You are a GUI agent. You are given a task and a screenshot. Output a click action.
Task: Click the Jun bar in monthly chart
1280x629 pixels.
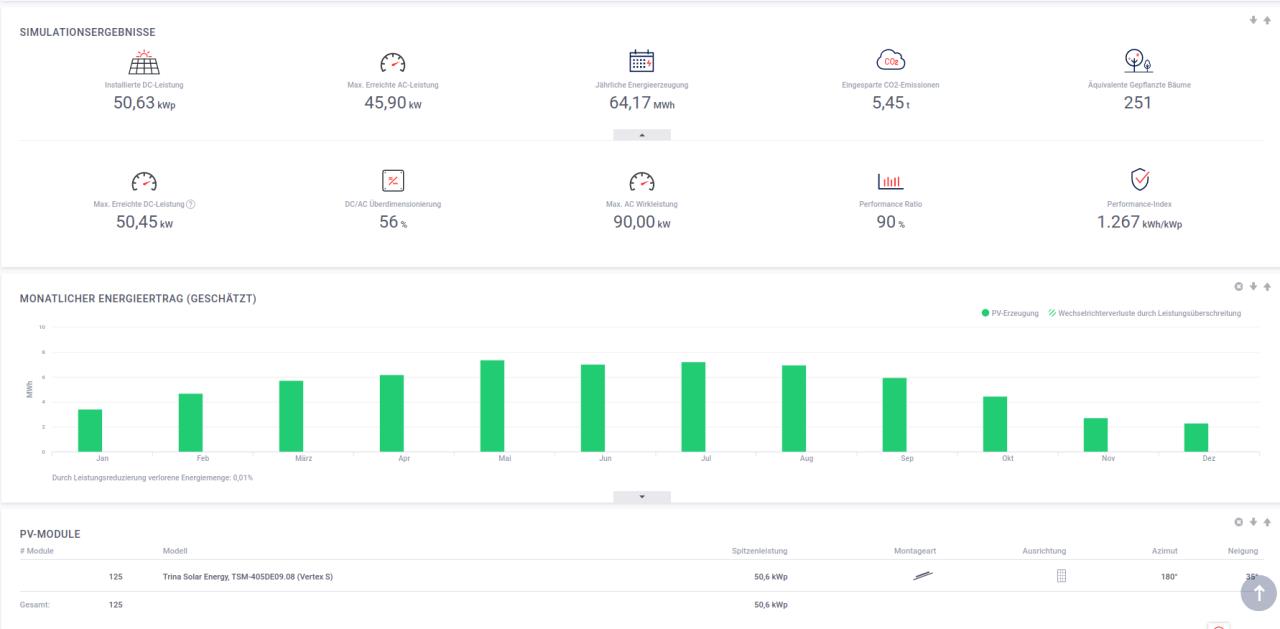coord(593,408)
